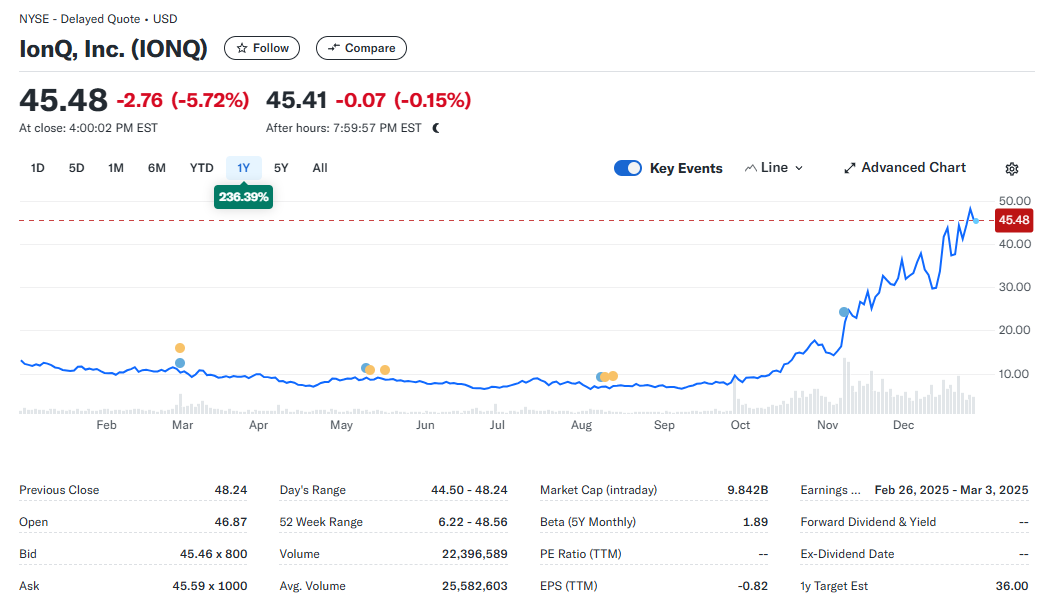Click the 236.39% performance badge
This screenshot has width=1047, height=611.
(x=244, y=197)
